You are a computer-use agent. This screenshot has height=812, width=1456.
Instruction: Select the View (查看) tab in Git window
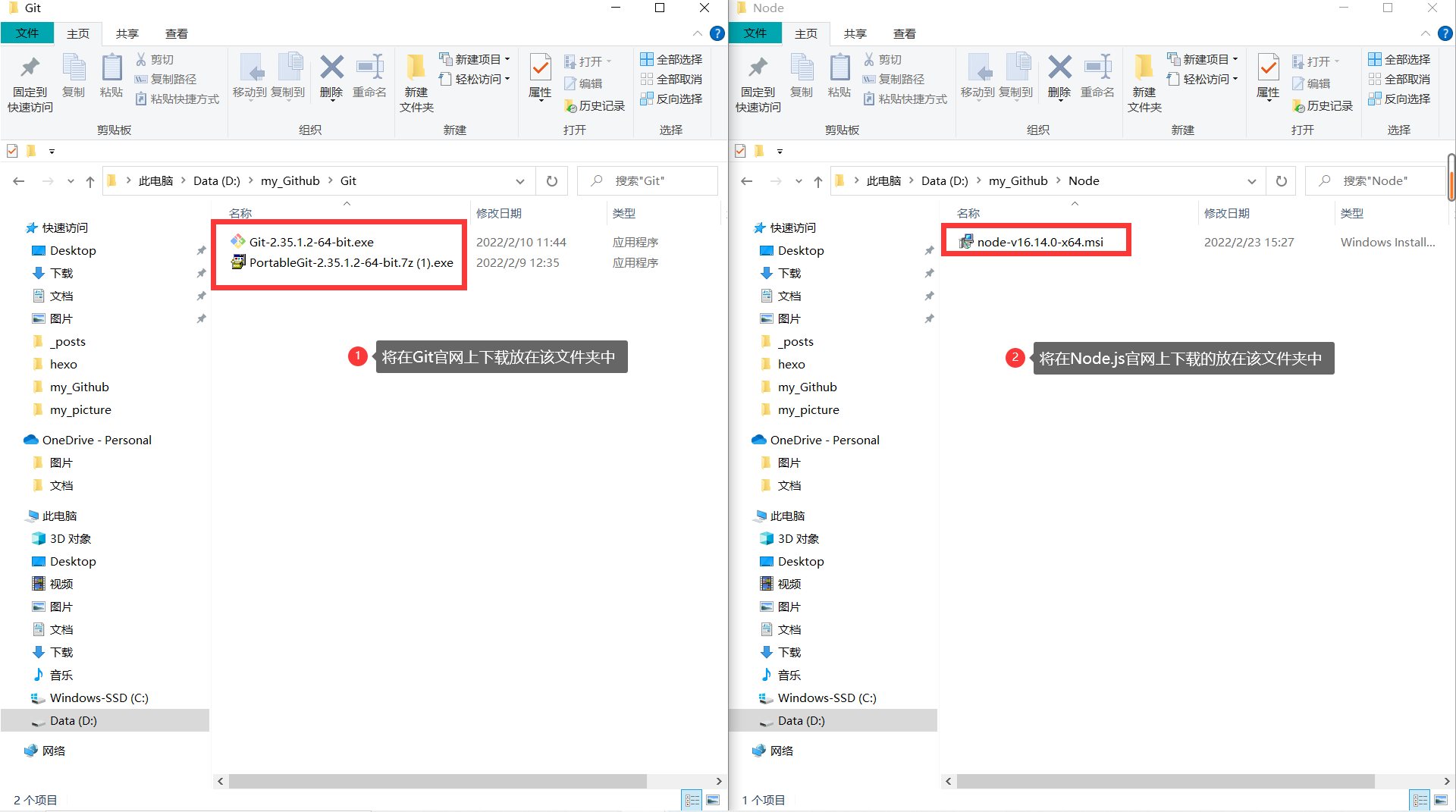click(177, 33)
